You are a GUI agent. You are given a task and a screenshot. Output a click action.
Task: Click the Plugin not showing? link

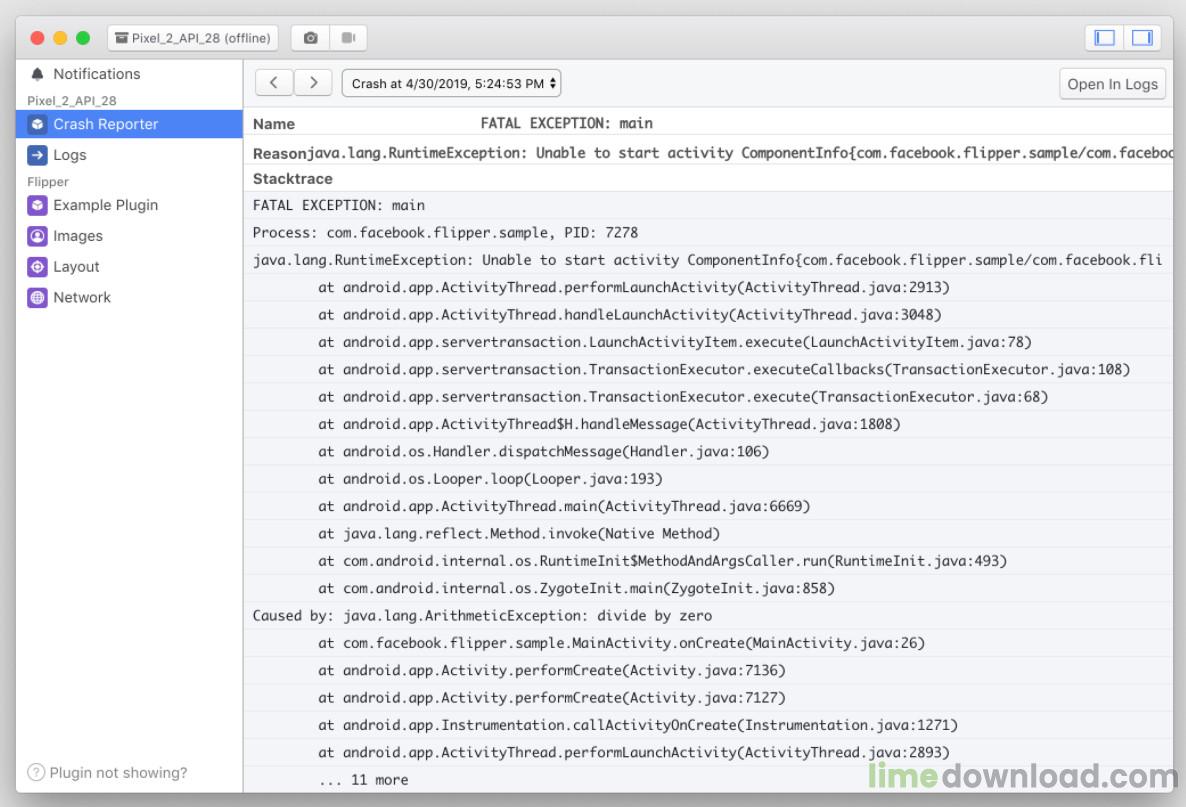click(117, 772)
